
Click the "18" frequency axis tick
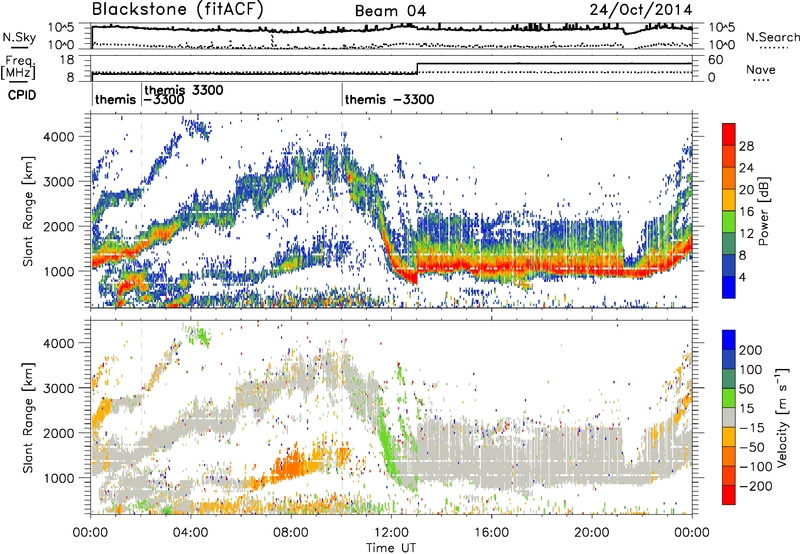pos(67,60)
